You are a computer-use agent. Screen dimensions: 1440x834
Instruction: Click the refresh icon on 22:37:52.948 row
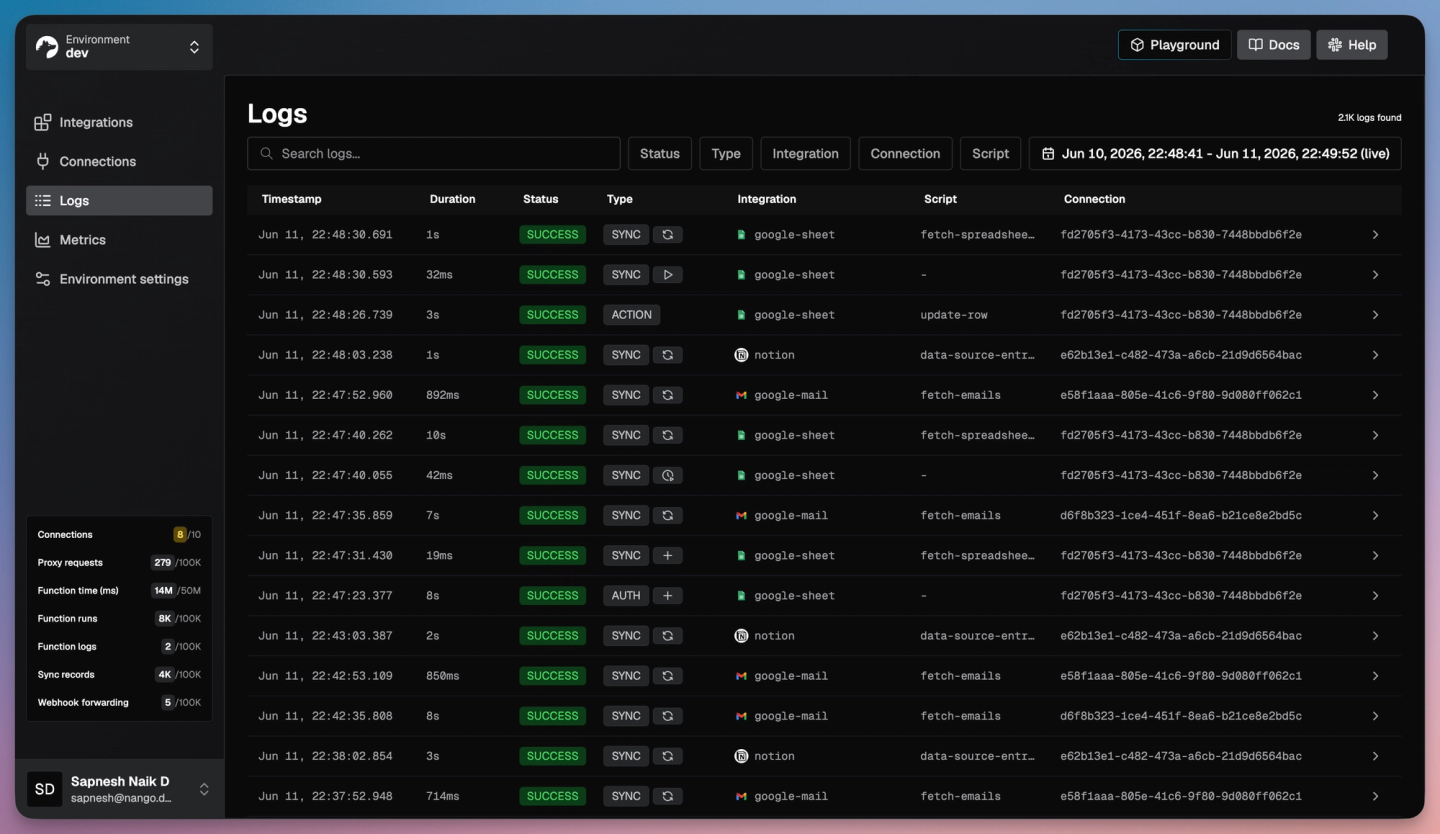(x=668, y=796)
